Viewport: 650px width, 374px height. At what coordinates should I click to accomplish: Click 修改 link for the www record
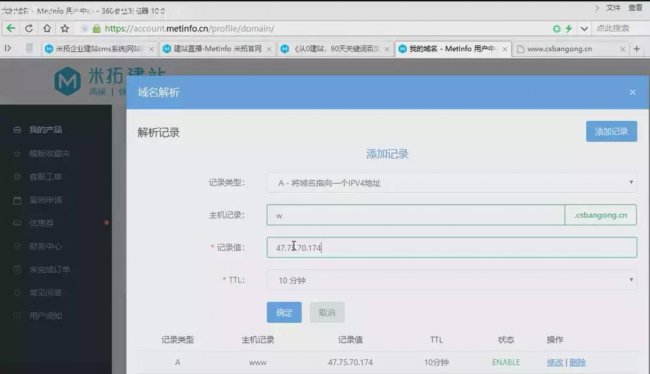tap(555, 362)
